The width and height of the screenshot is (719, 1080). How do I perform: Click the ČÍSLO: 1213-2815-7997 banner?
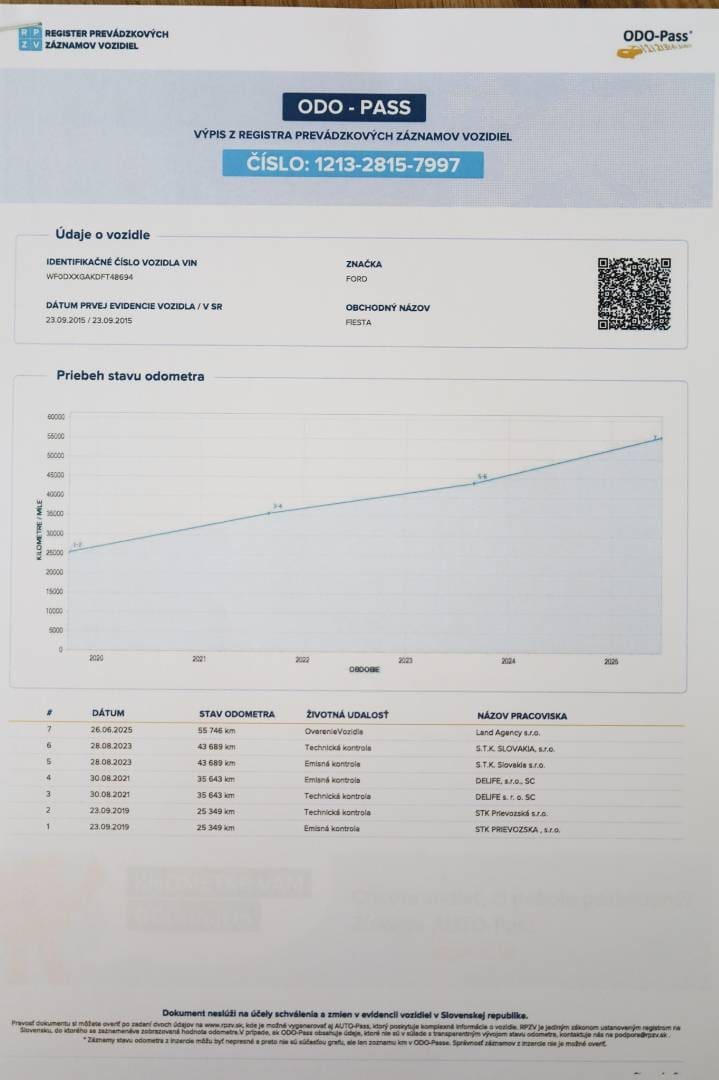tap(353, 164)
